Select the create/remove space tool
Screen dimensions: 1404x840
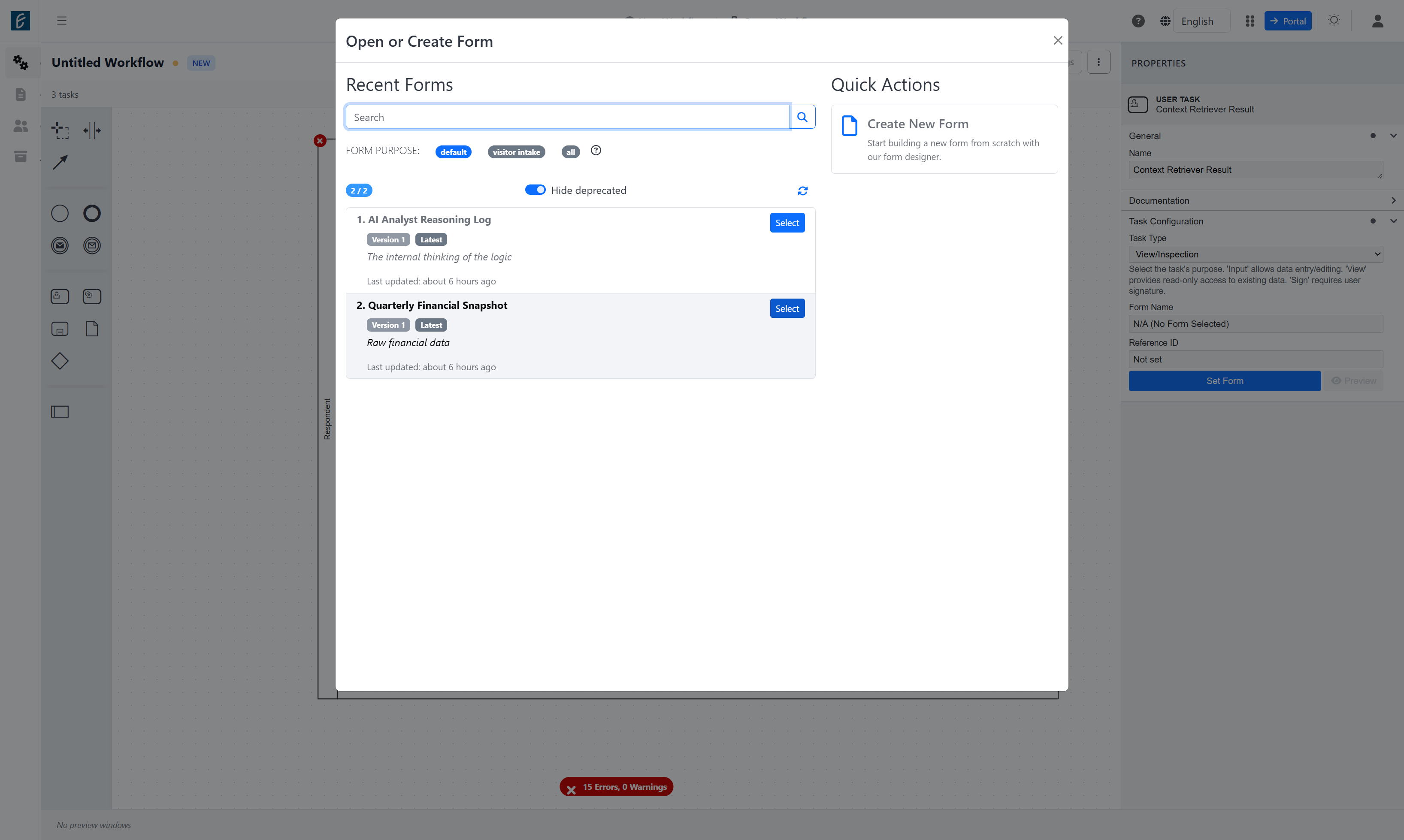coord(92,130)
